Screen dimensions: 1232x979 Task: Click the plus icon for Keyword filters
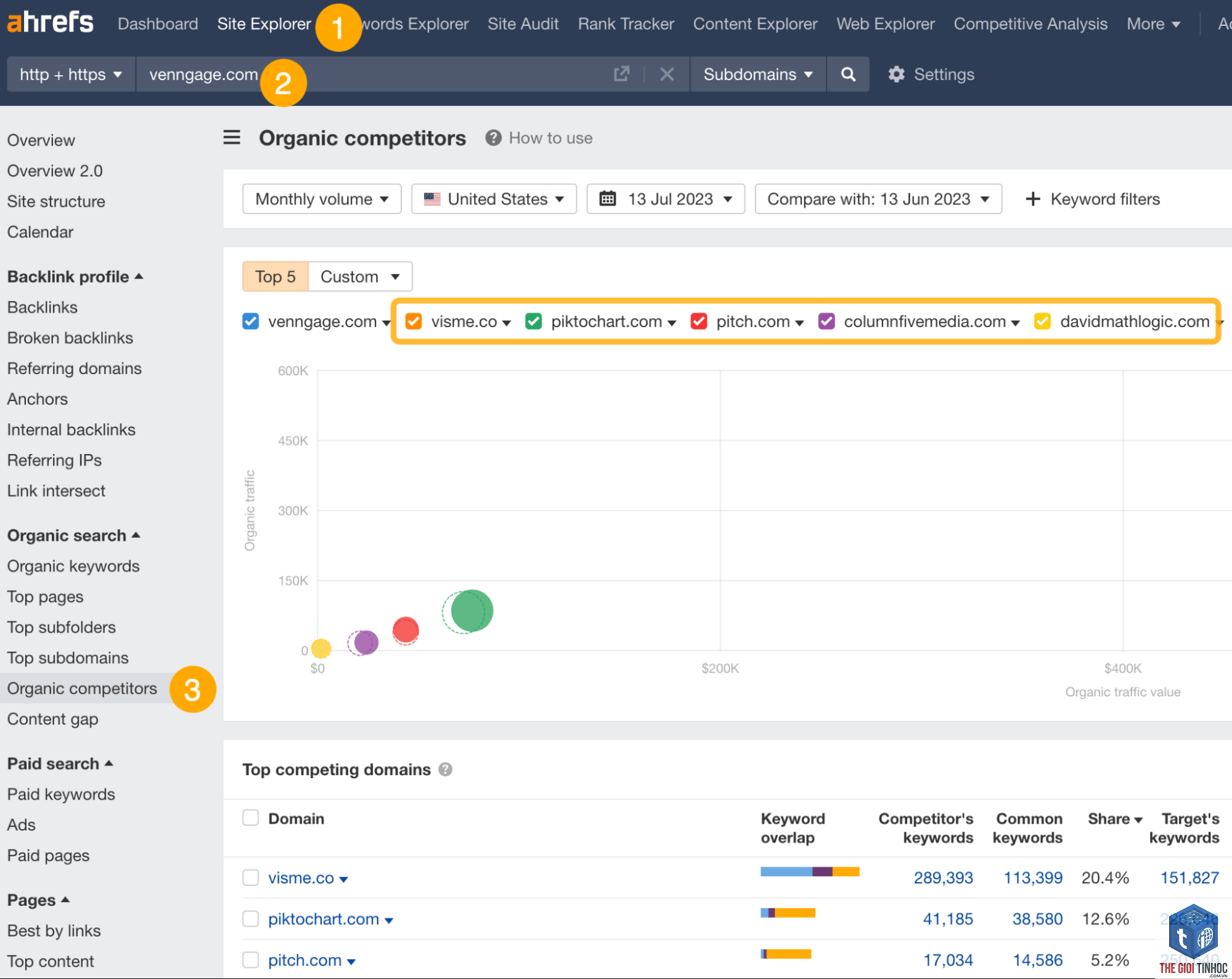click(x=1033, y=198)
